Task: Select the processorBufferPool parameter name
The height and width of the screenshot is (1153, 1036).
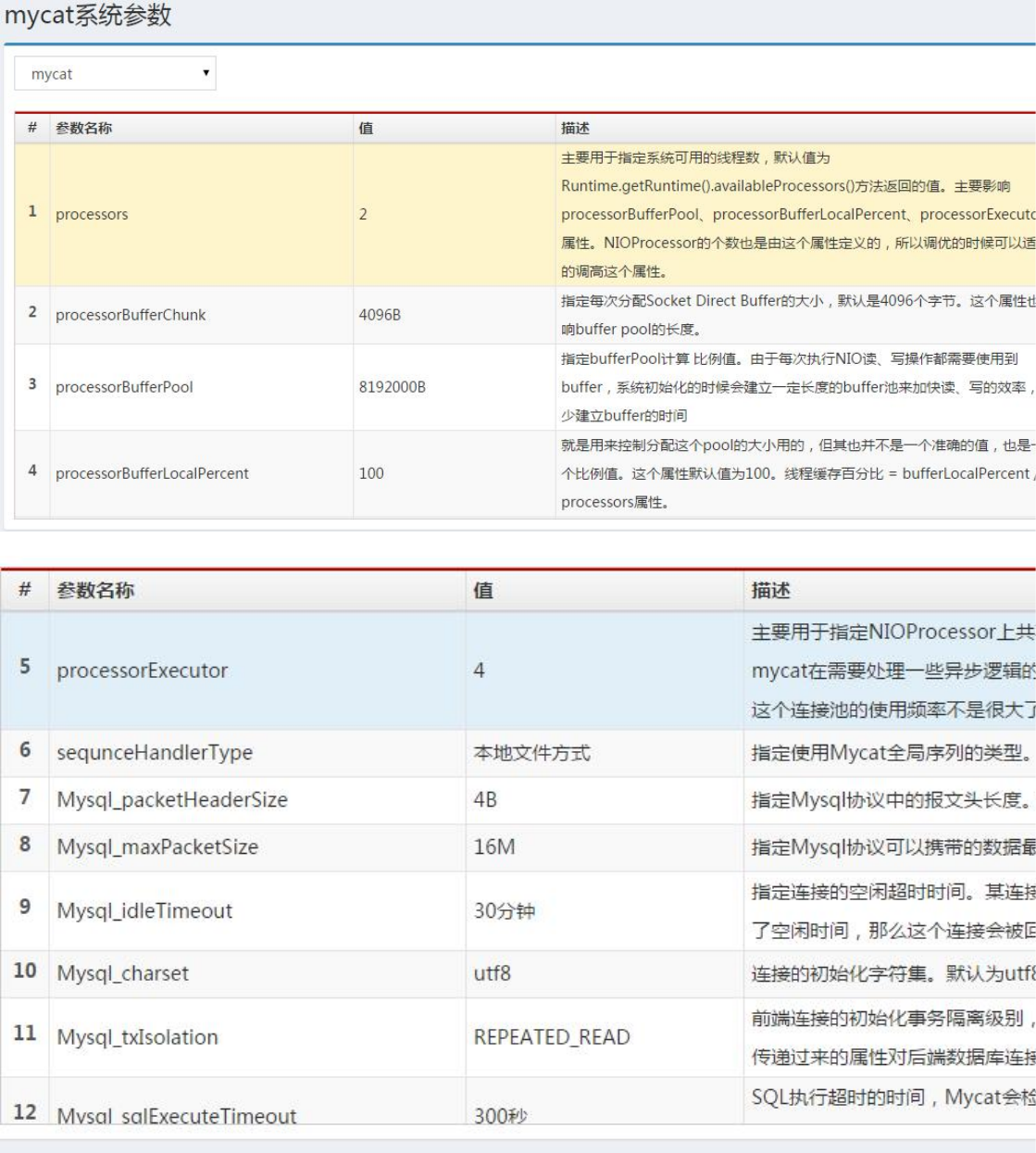Action: [x=124, y=387]
